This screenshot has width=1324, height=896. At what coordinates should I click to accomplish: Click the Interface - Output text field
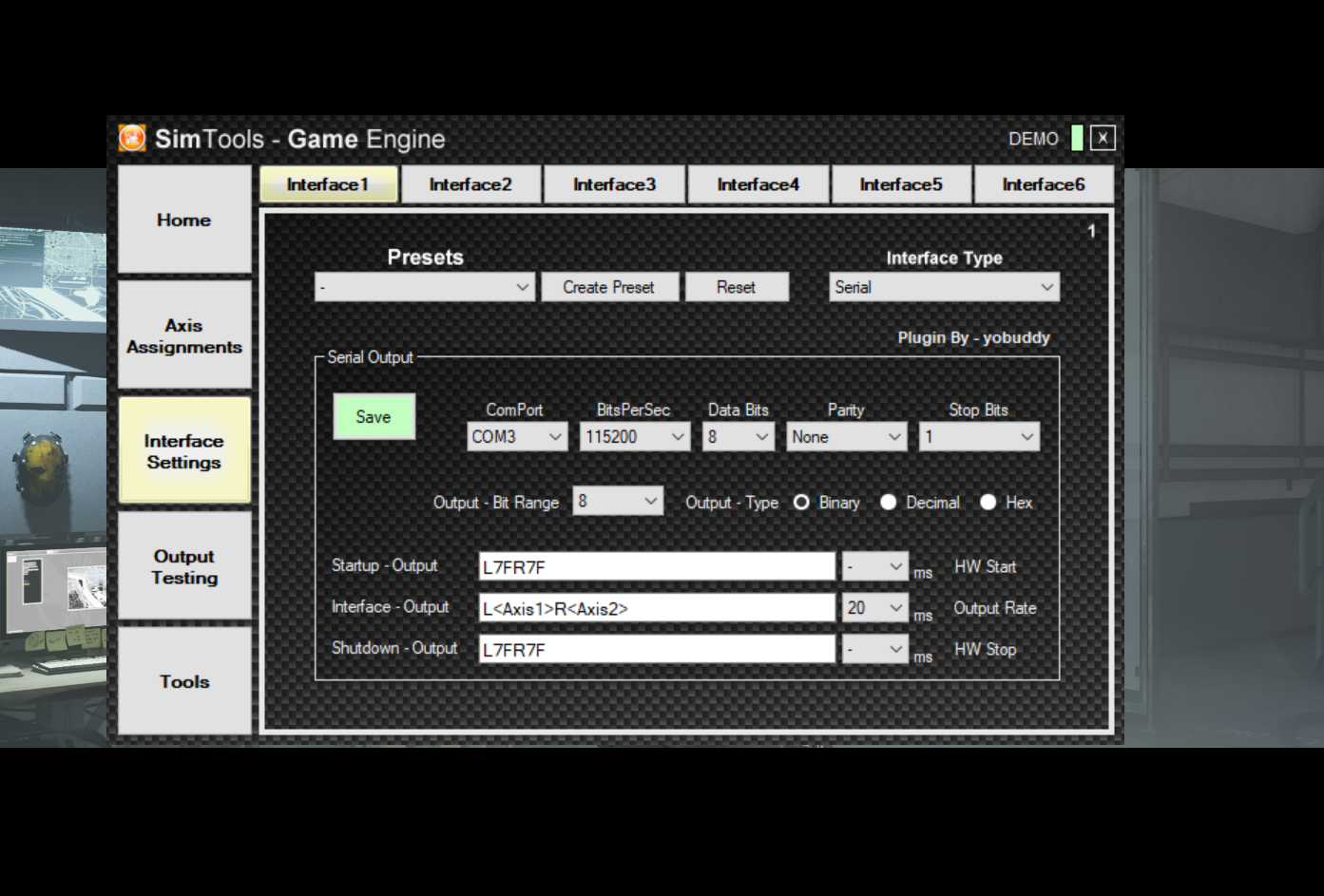[657, 608]
